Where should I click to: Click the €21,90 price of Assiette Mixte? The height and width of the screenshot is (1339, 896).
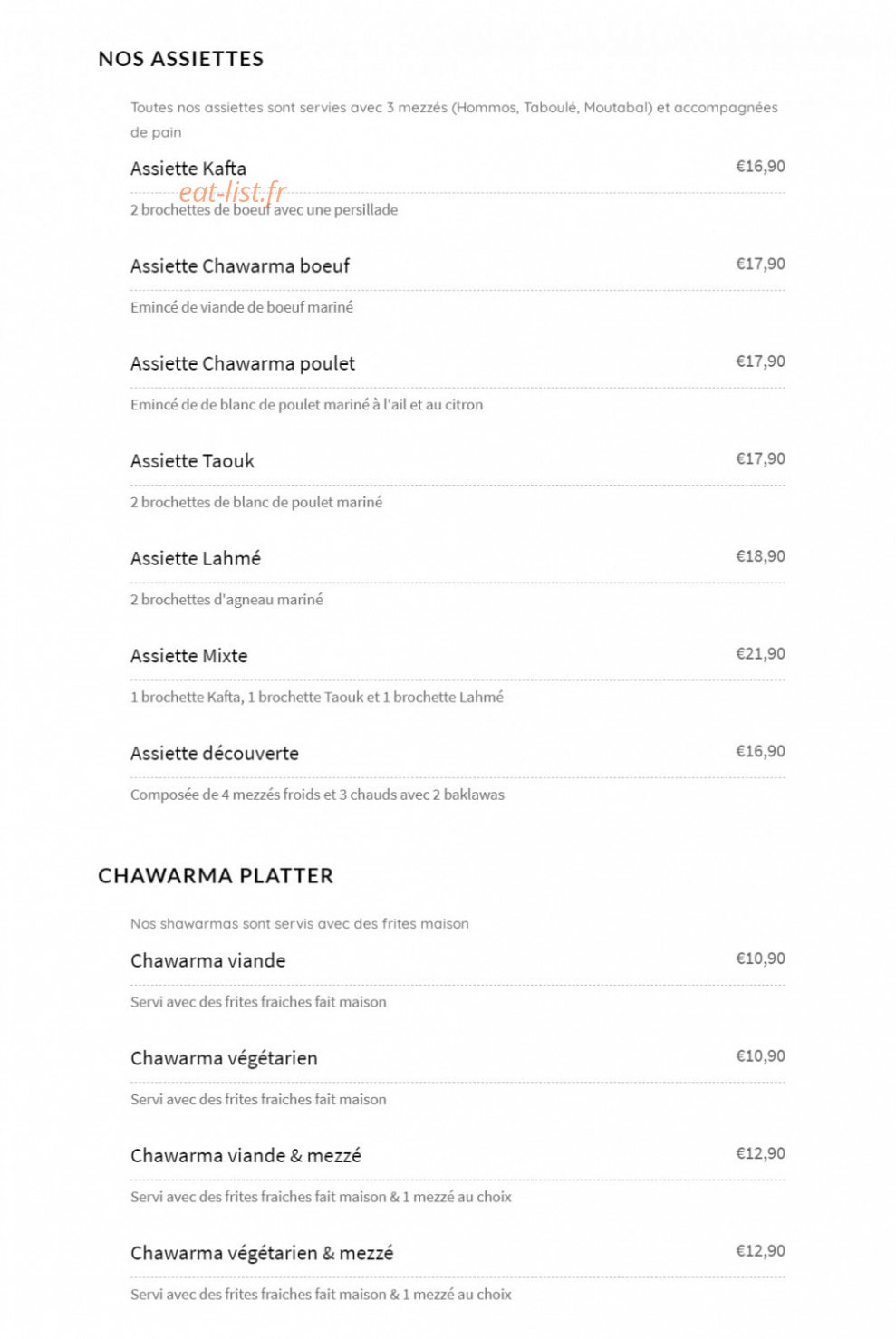760,654
